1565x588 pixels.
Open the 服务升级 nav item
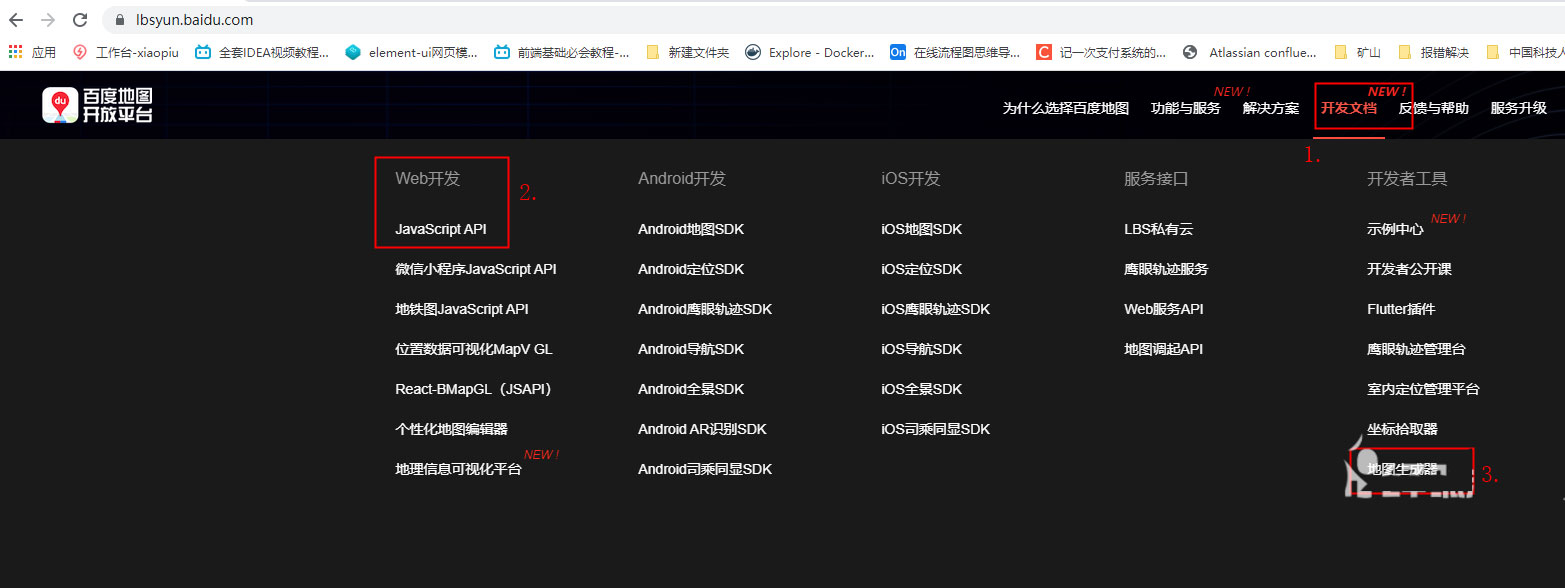tap(1519, 108)
